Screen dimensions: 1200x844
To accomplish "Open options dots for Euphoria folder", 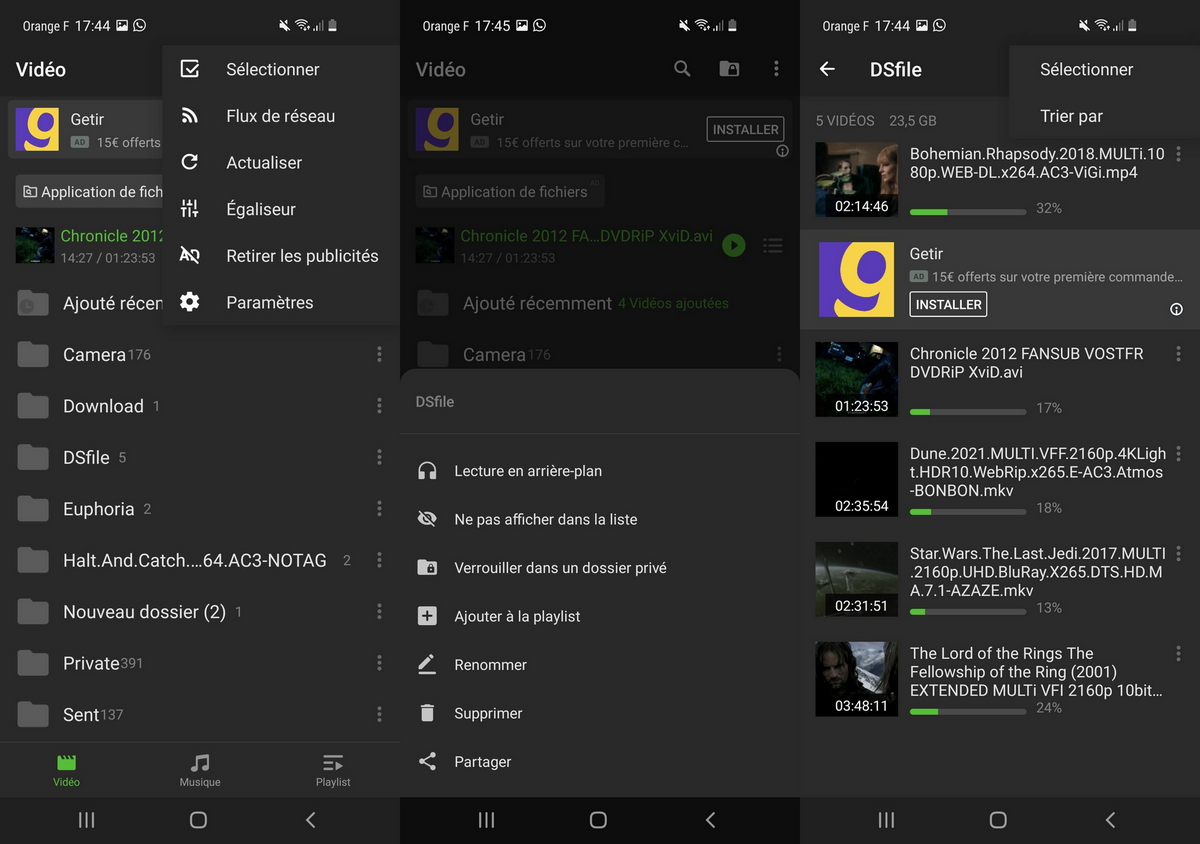I will click(x=379, y=508).
